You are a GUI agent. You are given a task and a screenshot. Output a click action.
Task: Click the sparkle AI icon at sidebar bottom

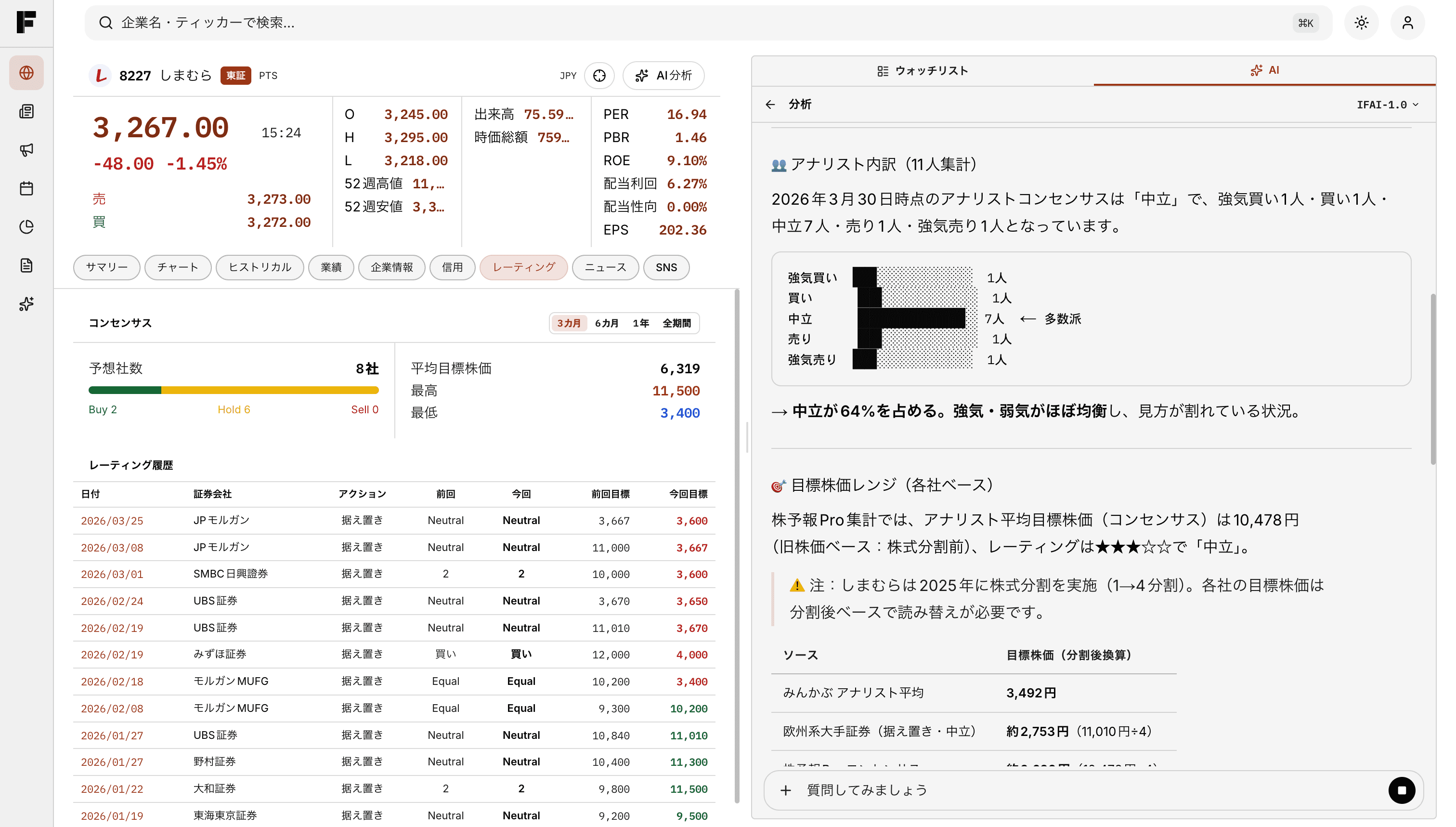[x=26, y=304]
